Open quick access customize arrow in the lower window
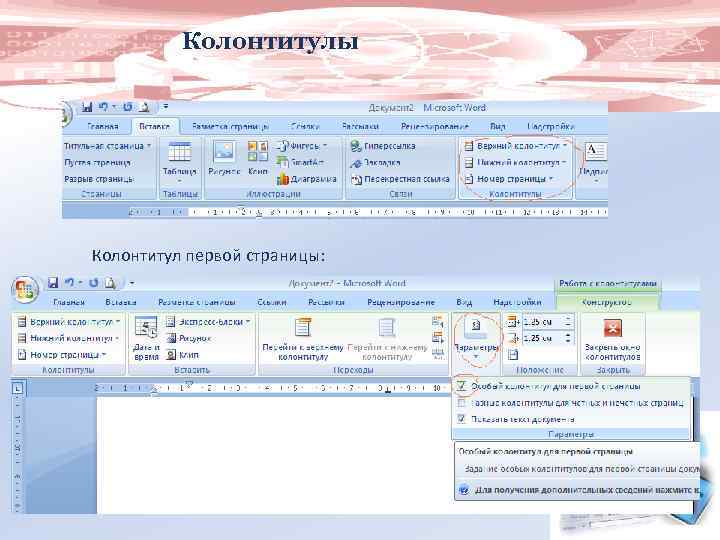 [132, 283]
